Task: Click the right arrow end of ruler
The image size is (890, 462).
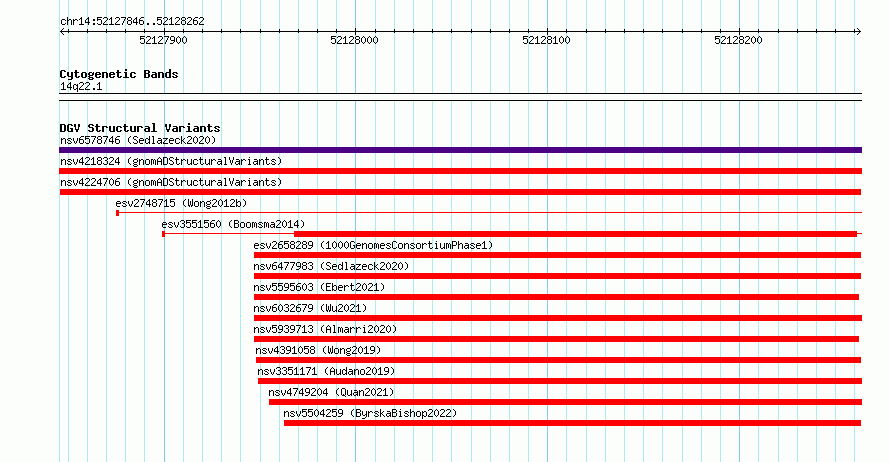Action: (858, 31)
